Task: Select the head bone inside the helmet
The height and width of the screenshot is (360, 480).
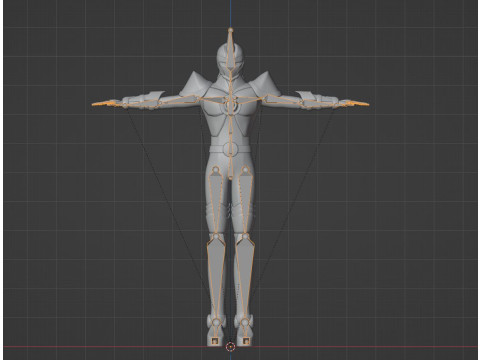Action: point(230,53)
